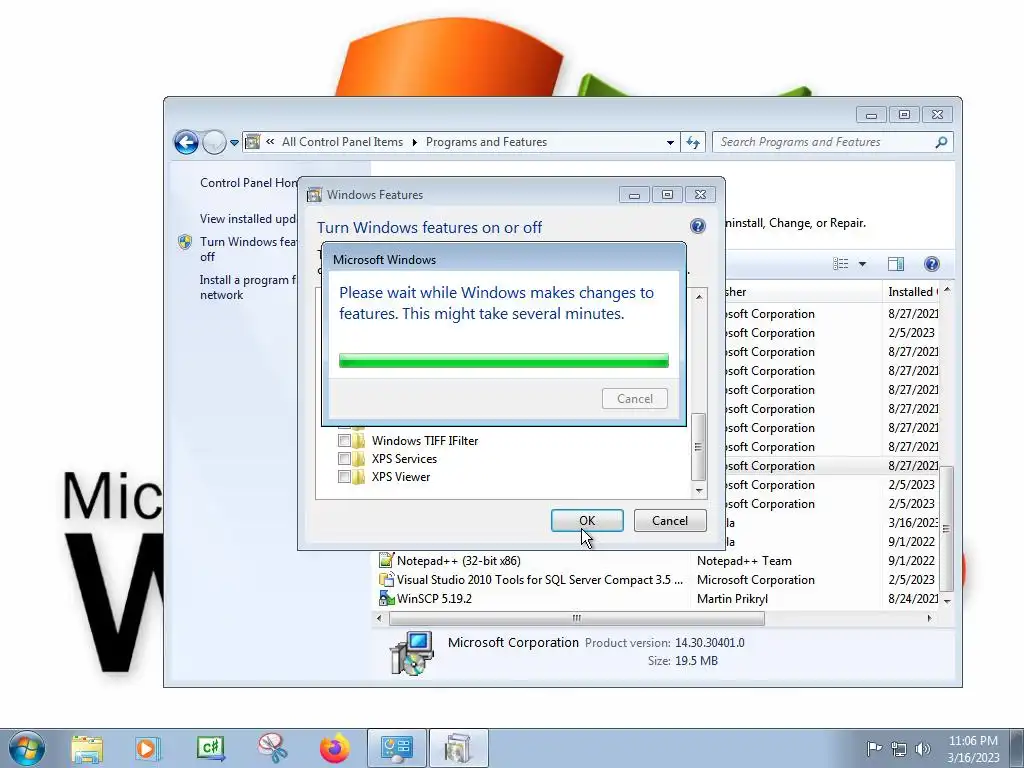
Task: Open Programs and Features help icon
Action: (932, 264)
